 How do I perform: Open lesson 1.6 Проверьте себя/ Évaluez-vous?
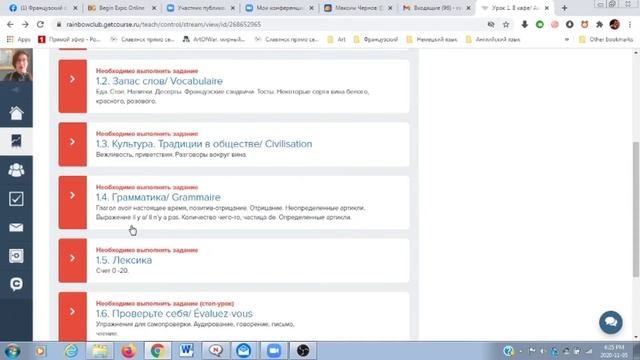point(174,313)
